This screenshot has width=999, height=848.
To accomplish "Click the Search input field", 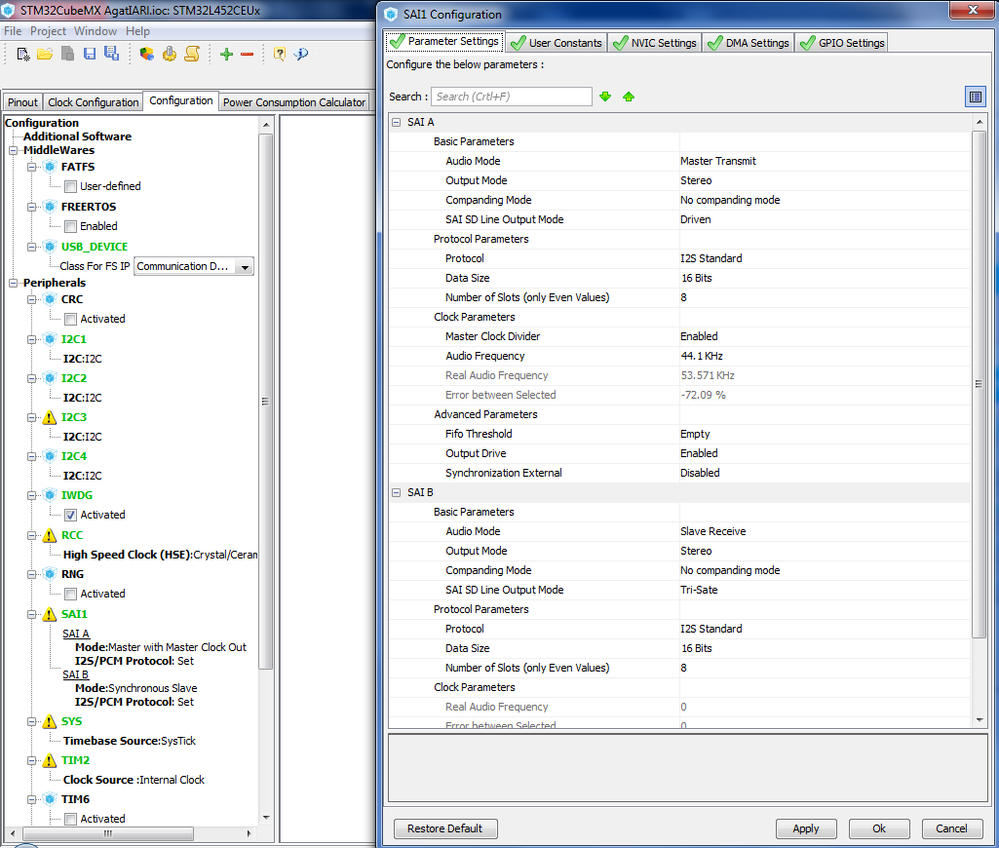I will coord(512,96).
